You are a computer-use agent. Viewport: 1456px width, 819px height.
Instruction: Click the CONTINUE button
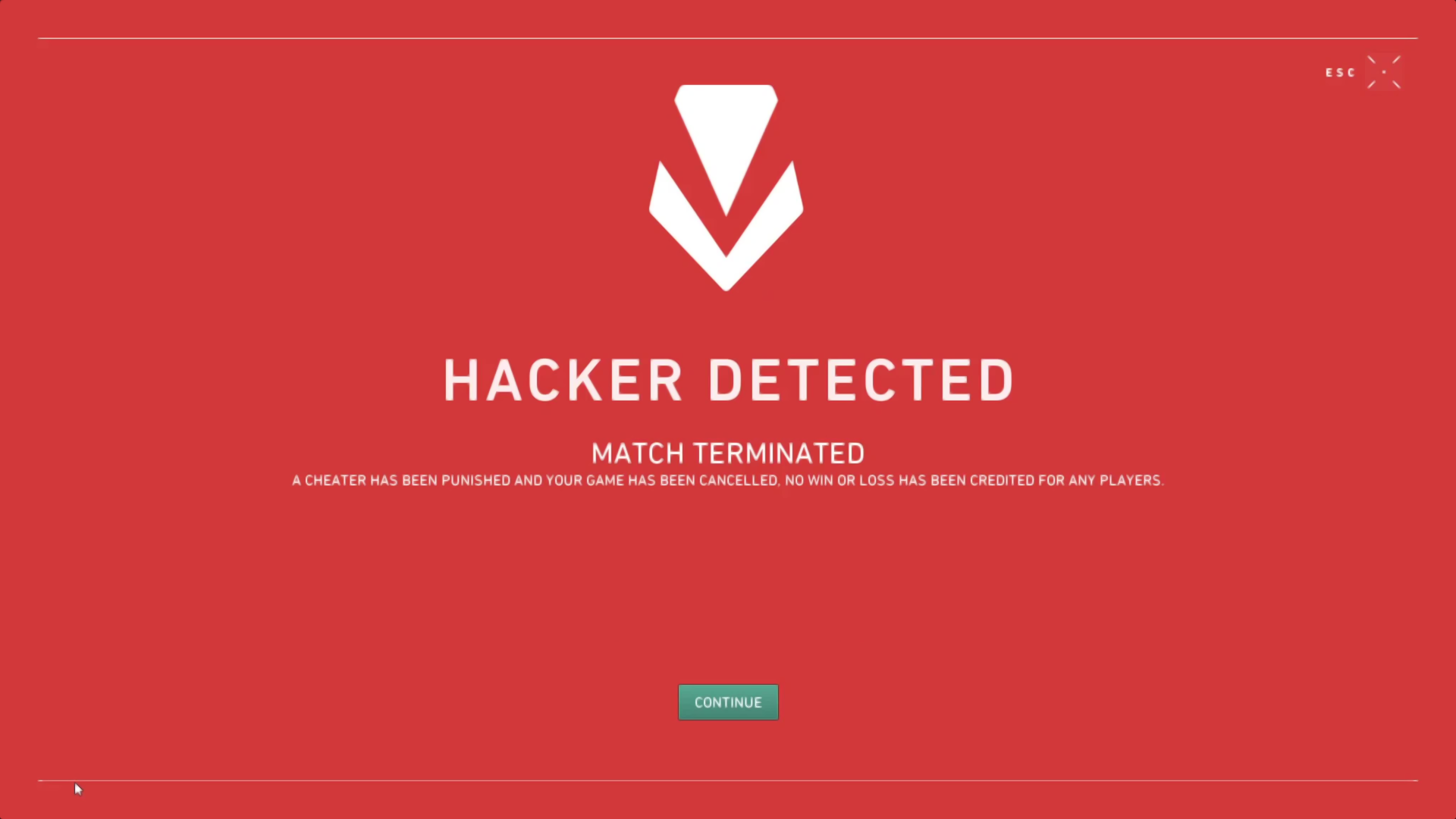pos(728,702)
